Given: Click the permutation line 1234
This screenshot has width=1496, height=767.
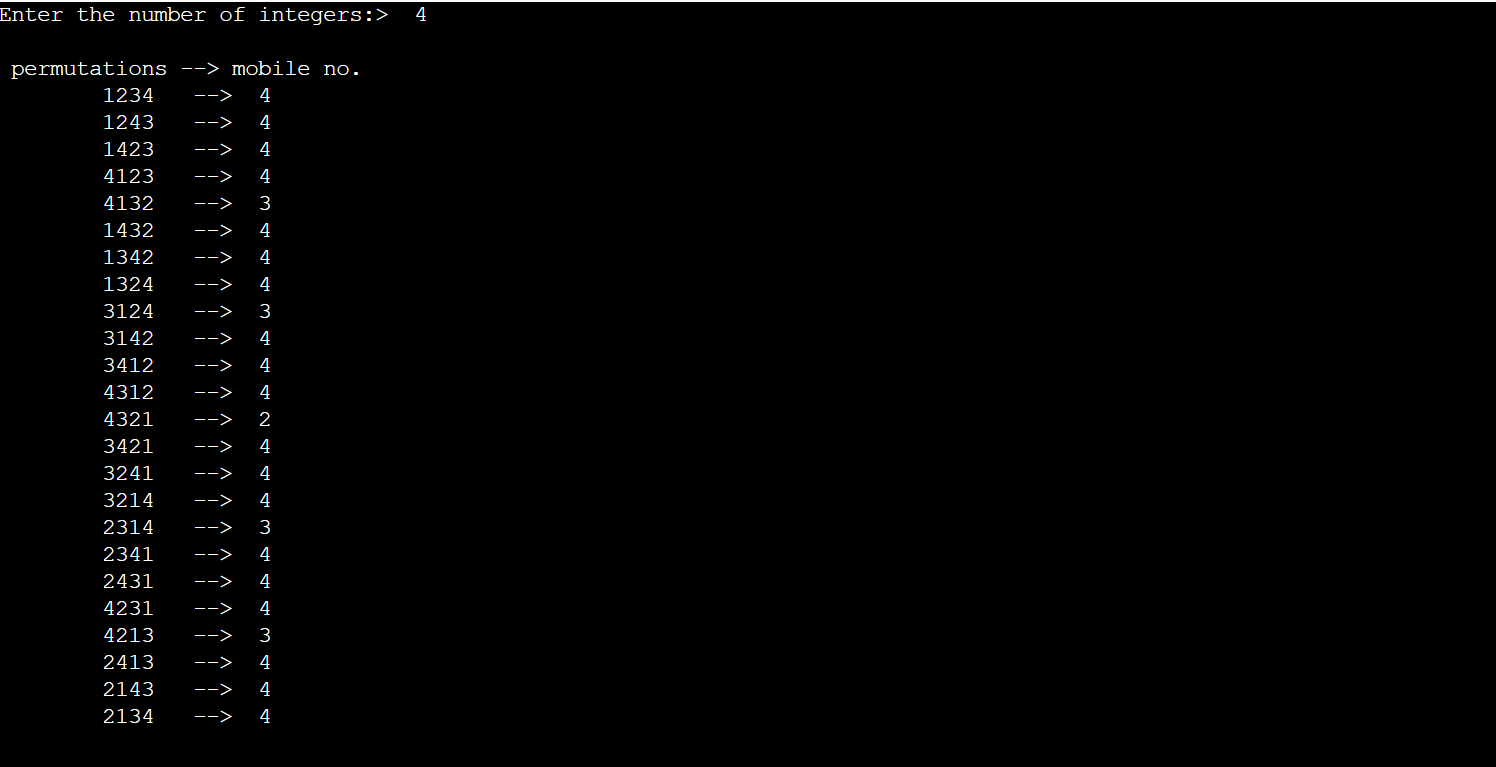Looking at the screenshot, I should tap(128, 95).
